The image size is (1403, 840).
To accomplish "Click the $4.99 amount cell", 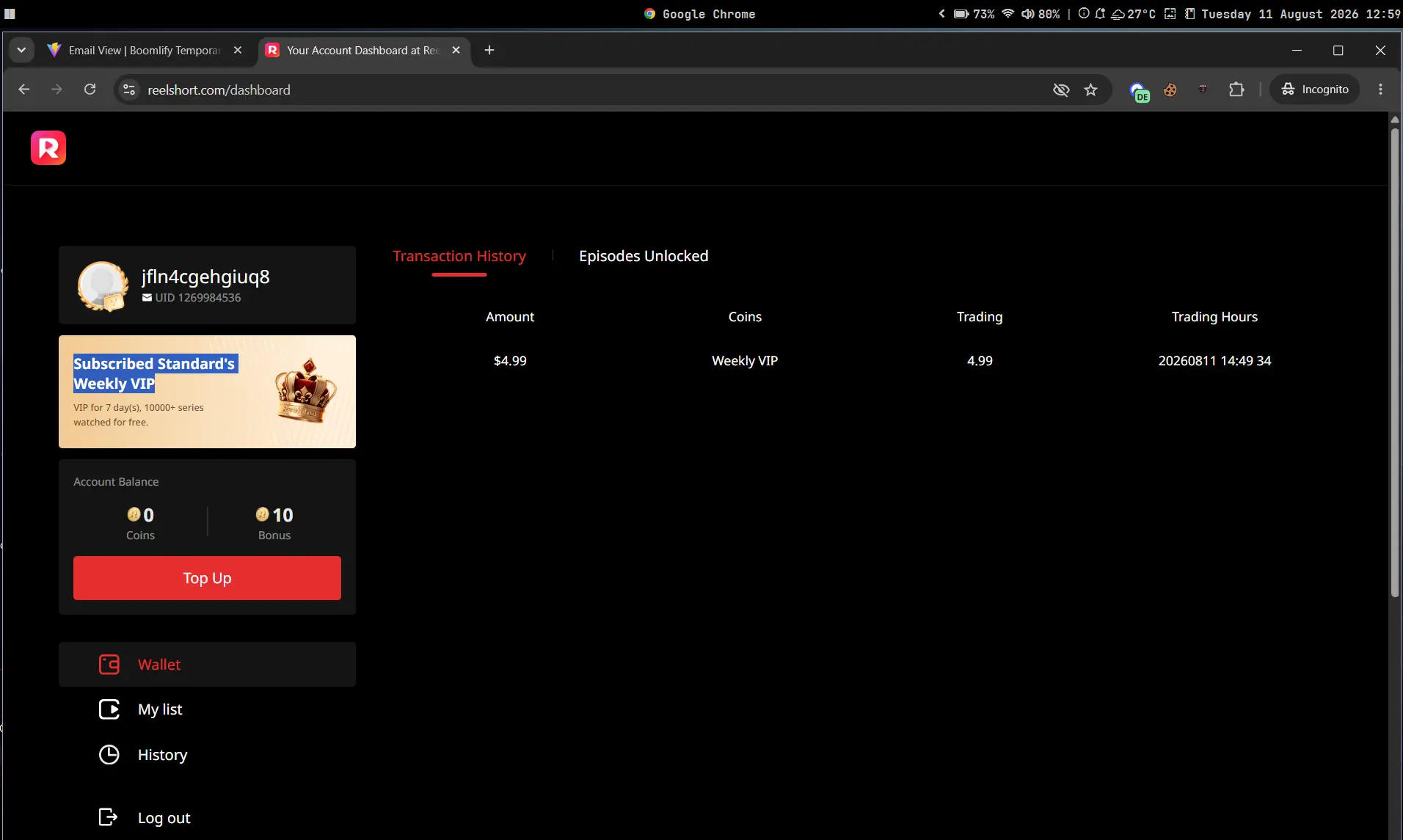I will point(510,361).
